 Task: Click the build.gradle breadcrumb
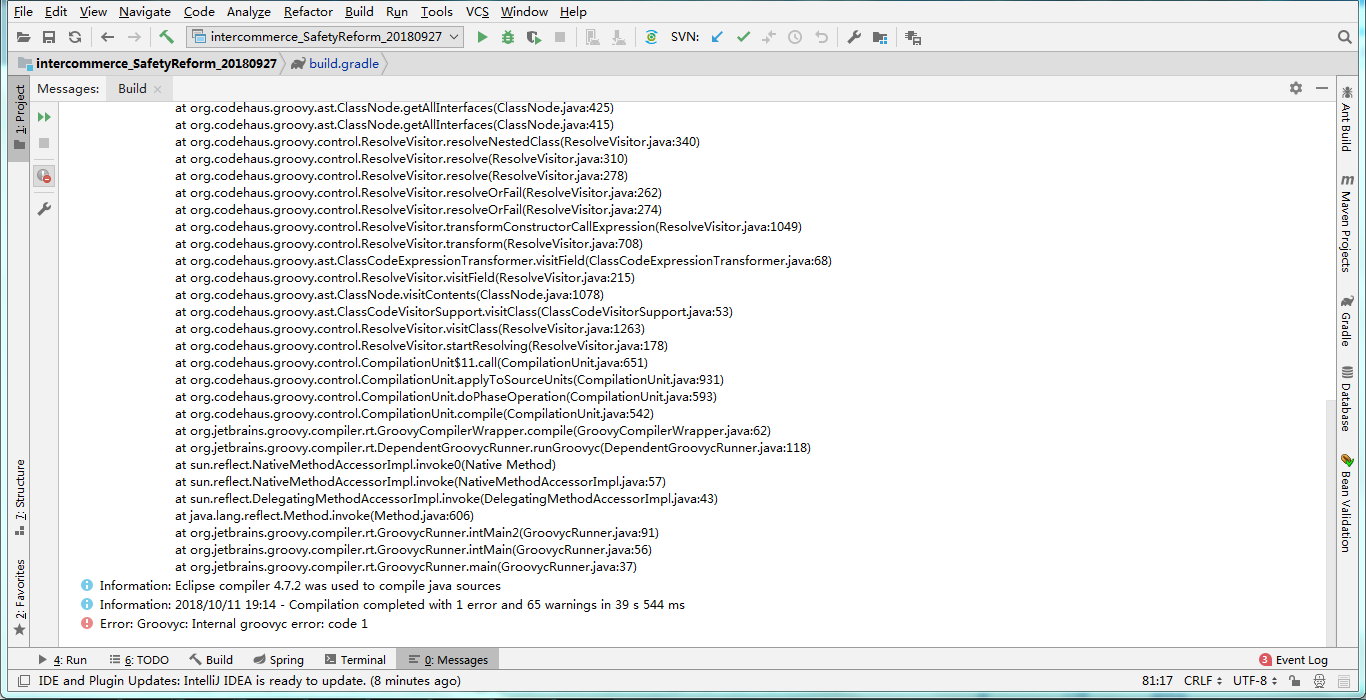pyautogui.click(x=344, y=63)
